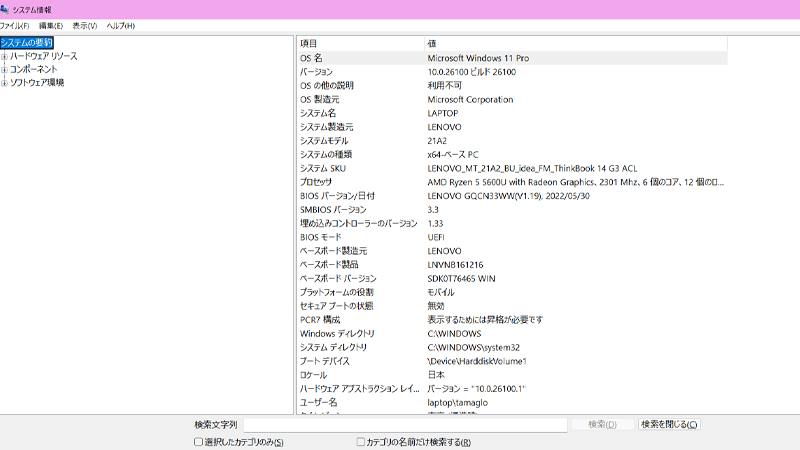Image resolution: width=800 pixels, height=450 pixels.
Task: Select the BIOS バージョン/日付 row
Action: (512, 196)
